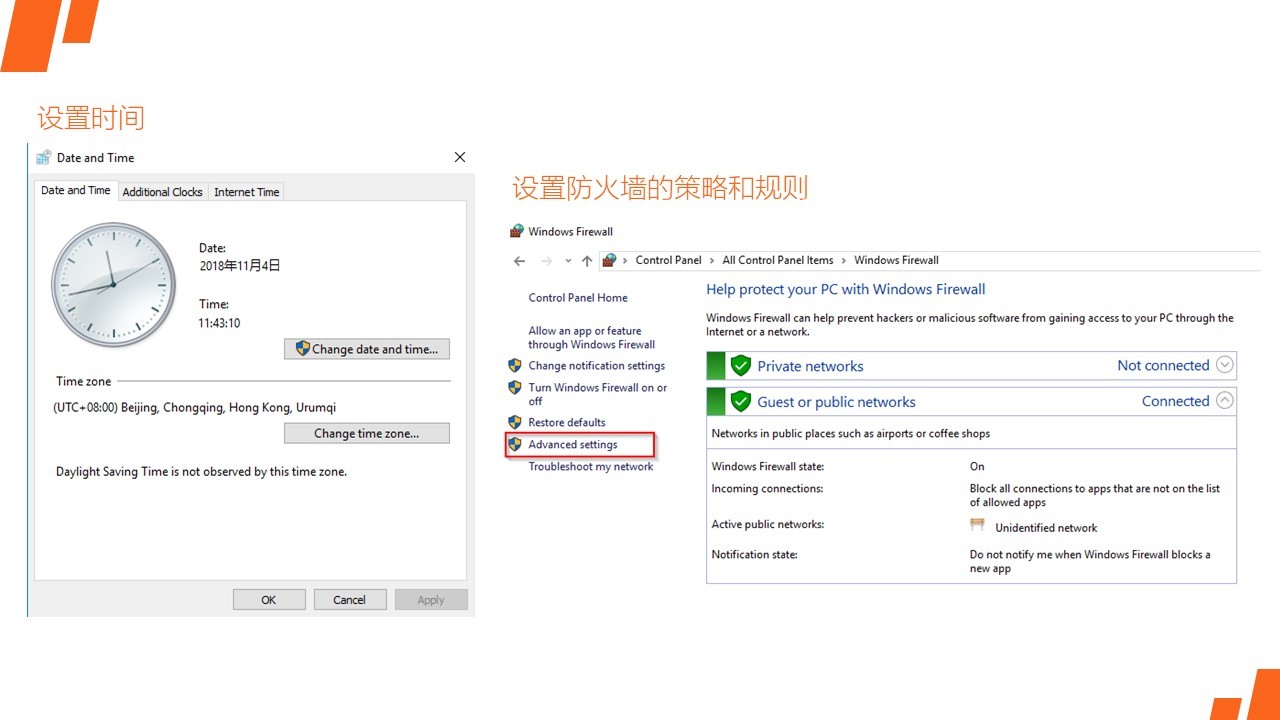
Task: Close the Date and Time dialog
Action: coord(460,157)
